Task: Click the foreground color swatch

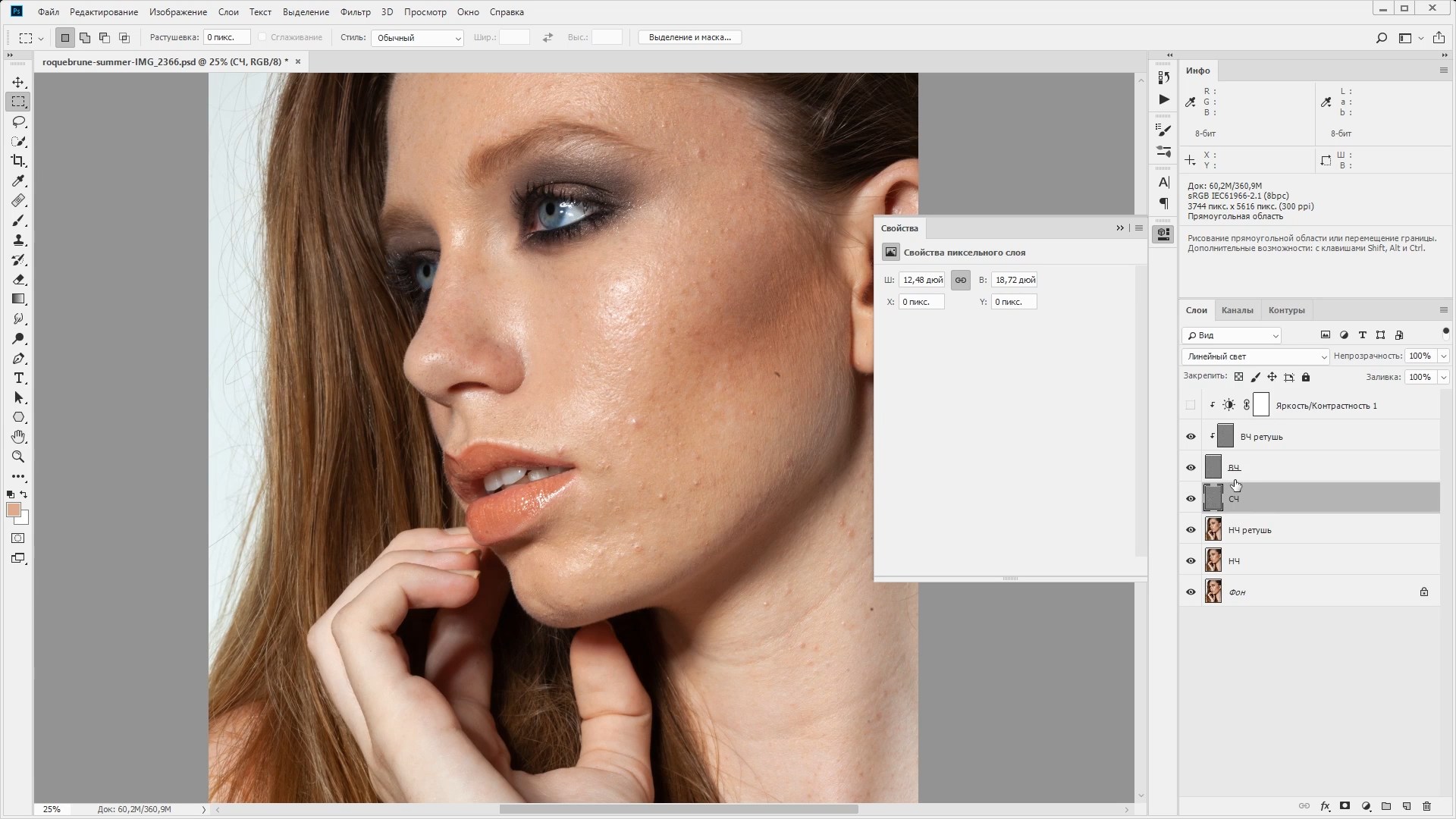Action: point(14,510)
